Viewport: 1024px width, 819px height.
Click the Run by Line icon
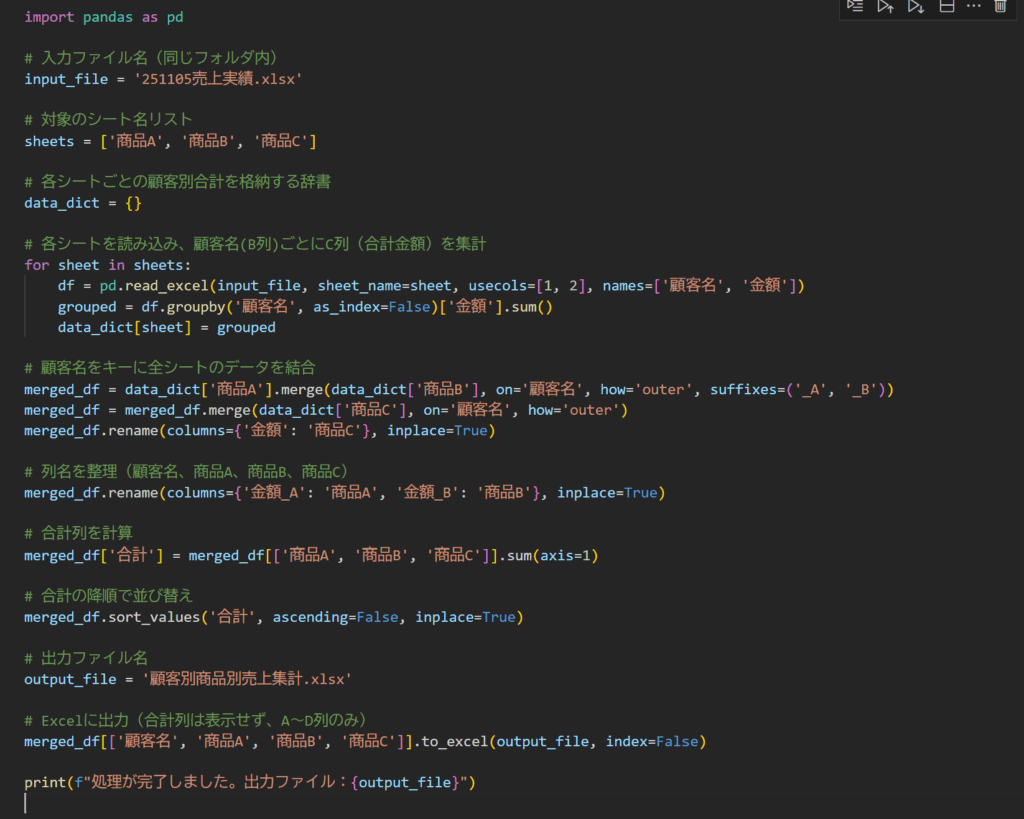855,6
